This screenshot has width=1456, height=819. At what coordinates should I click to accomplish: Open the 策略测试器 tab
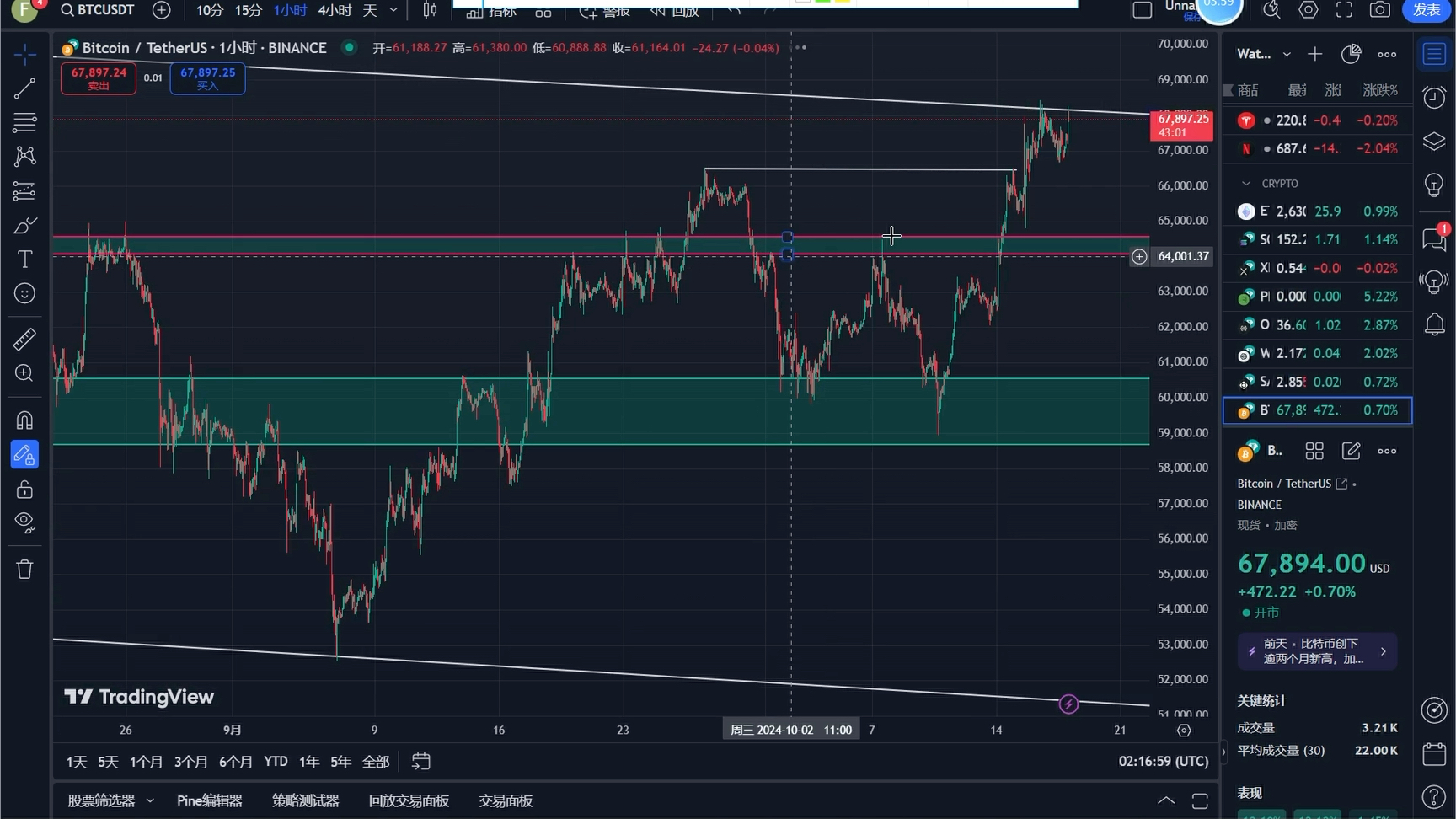point(305,800)
